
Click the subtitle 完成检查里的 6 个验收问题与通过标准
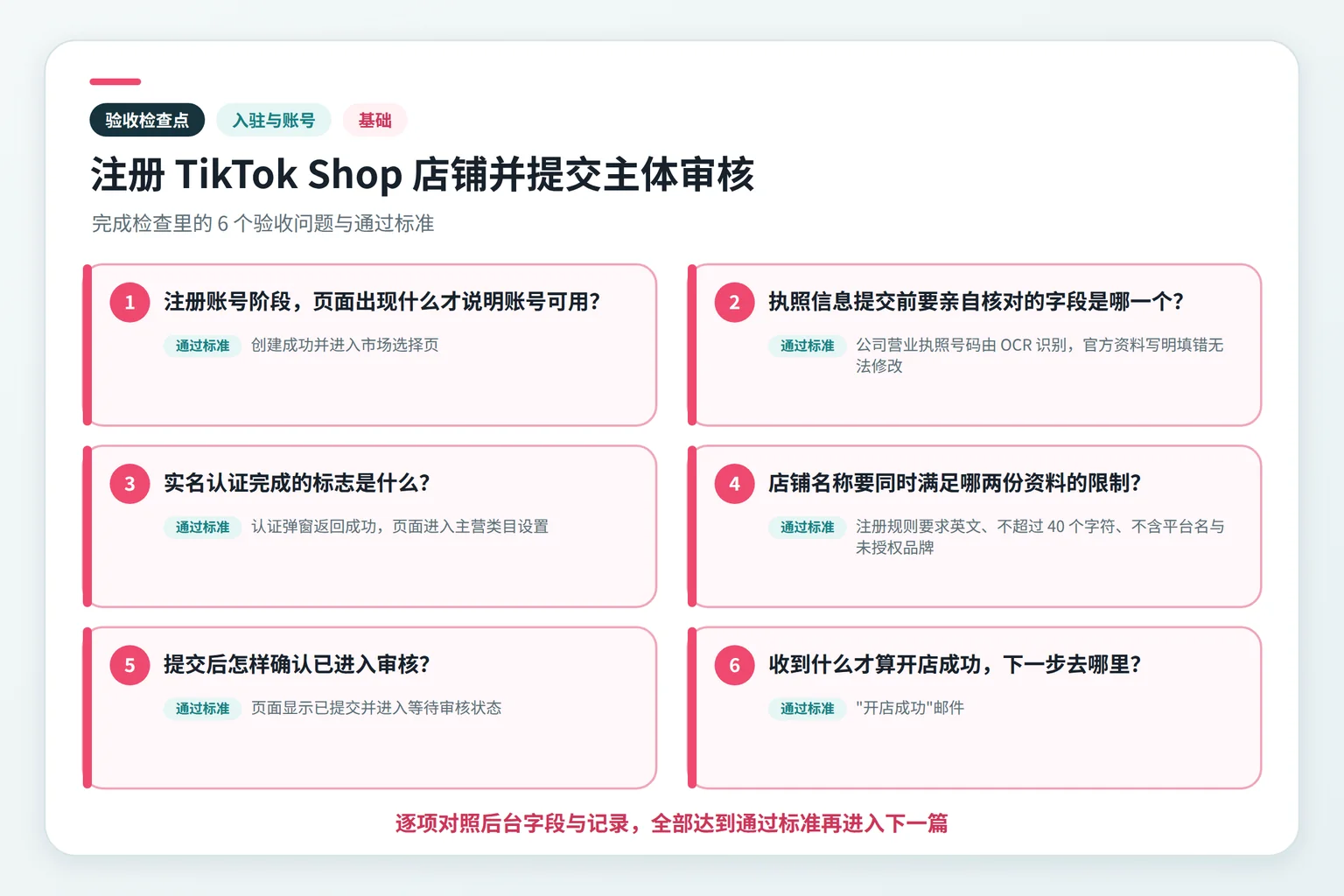pyautogui.click(x=262, y=224)
